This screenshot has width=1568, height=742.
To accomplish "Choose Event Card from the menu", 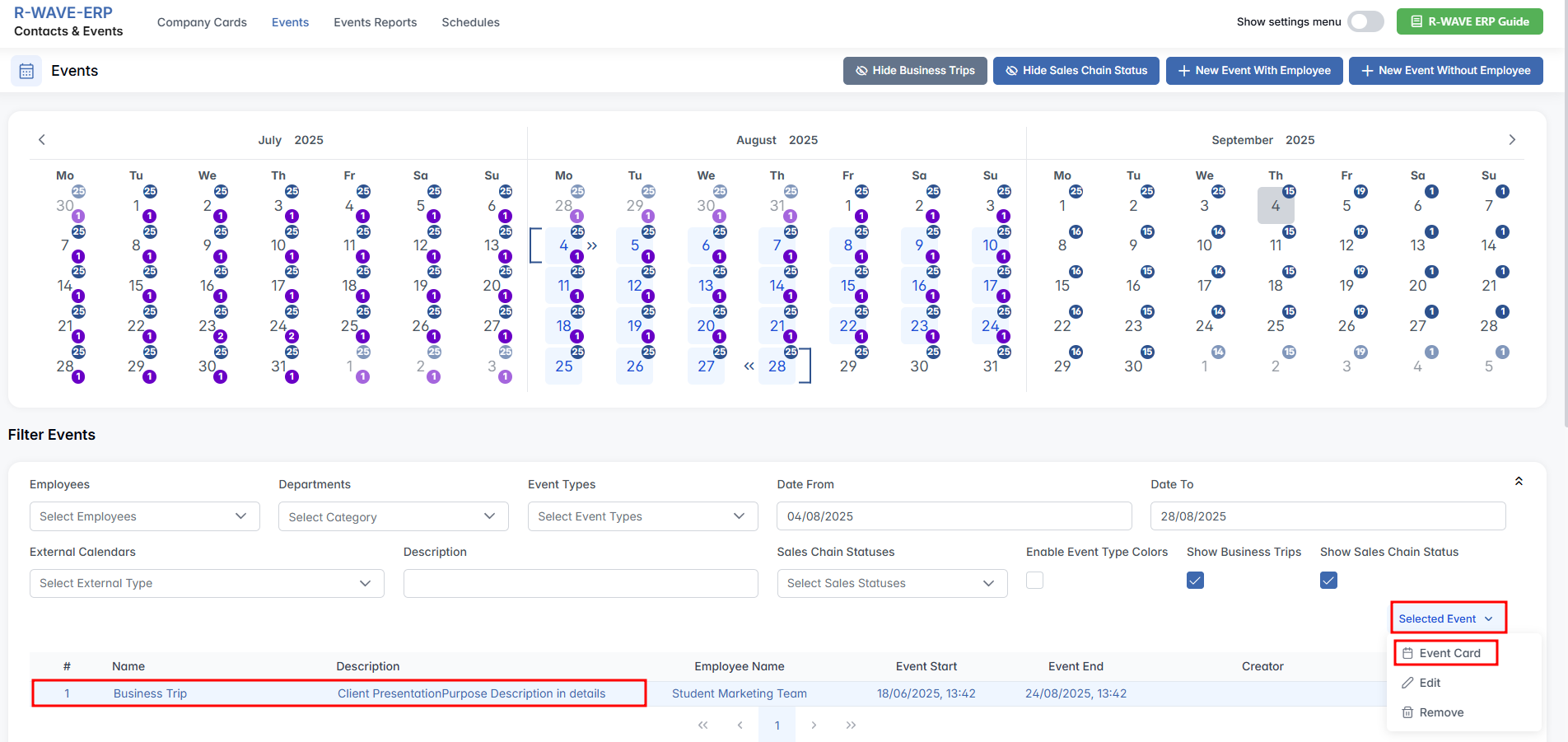I will (1449, 653).
